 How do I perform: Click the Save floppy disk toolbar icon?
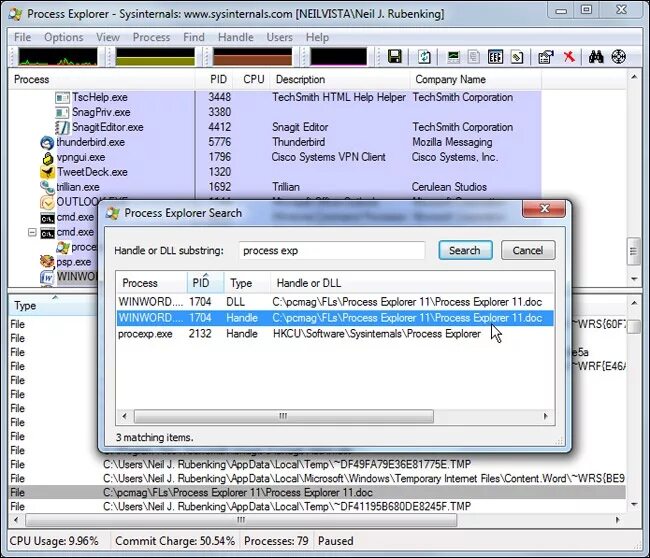(395, 56)
